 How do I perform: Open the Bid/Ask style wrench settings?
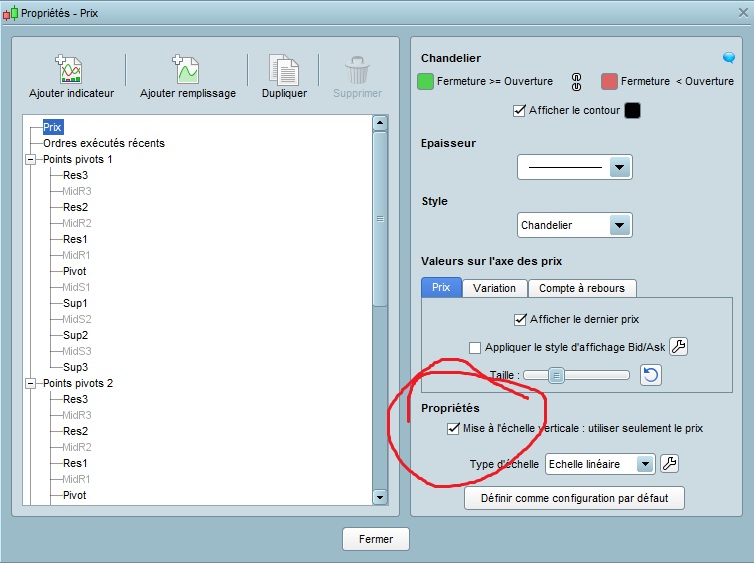(x=679, y=346)
